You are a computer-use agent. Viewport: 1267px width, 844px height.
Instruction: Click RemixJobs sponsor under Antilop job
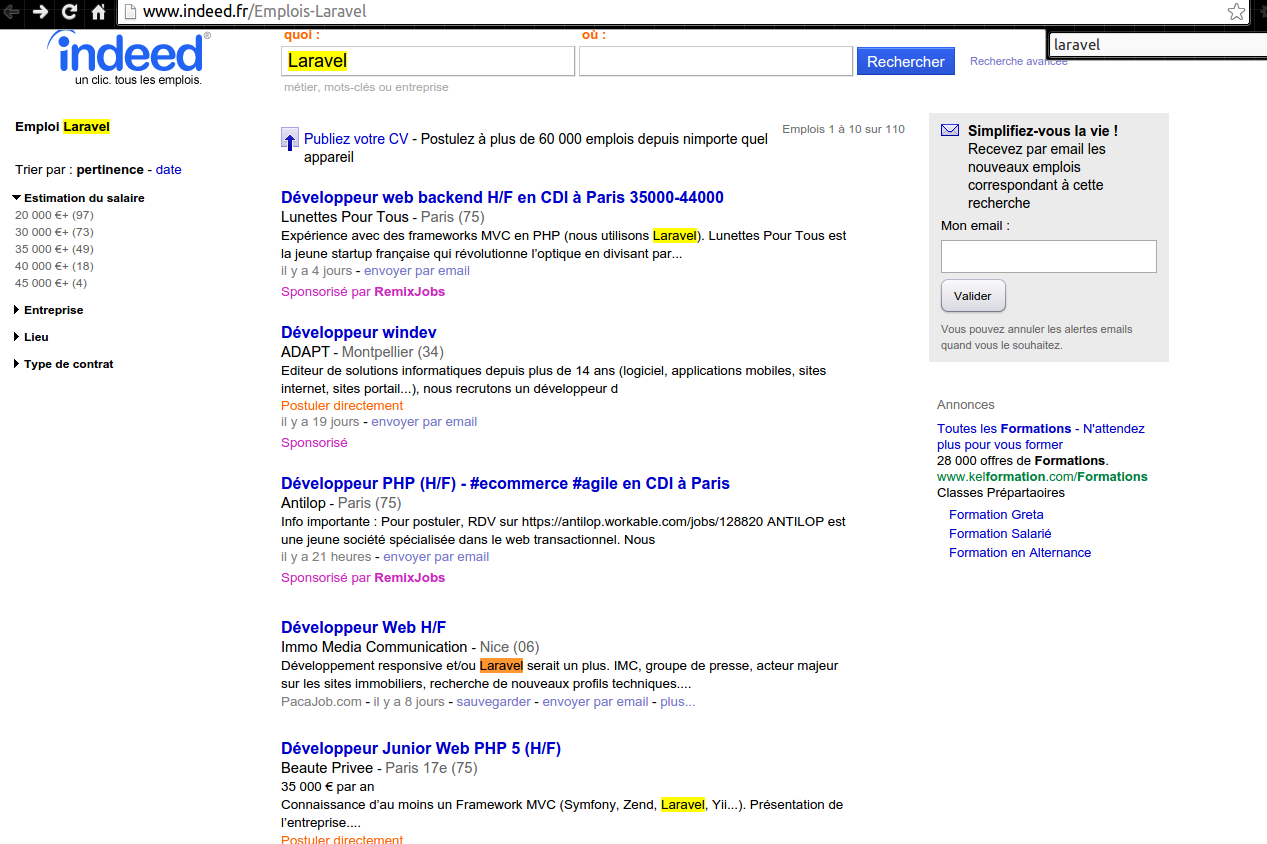click(410, 578)
